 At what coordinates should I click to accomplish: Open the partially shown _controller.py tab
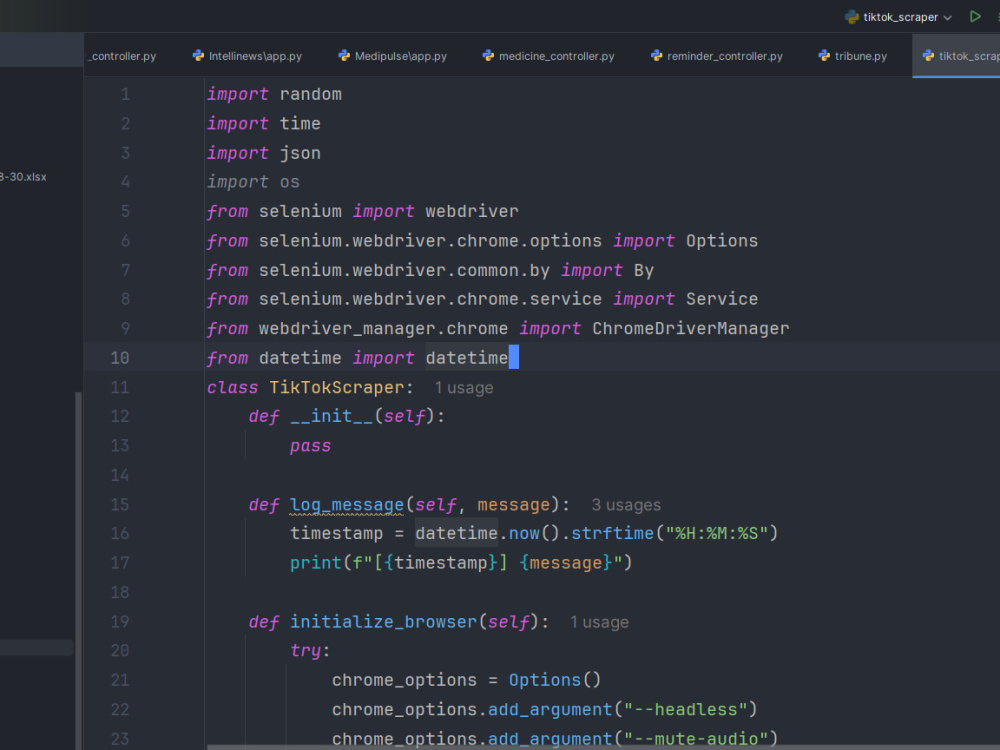pyautogui.click(x=121, y=56)
